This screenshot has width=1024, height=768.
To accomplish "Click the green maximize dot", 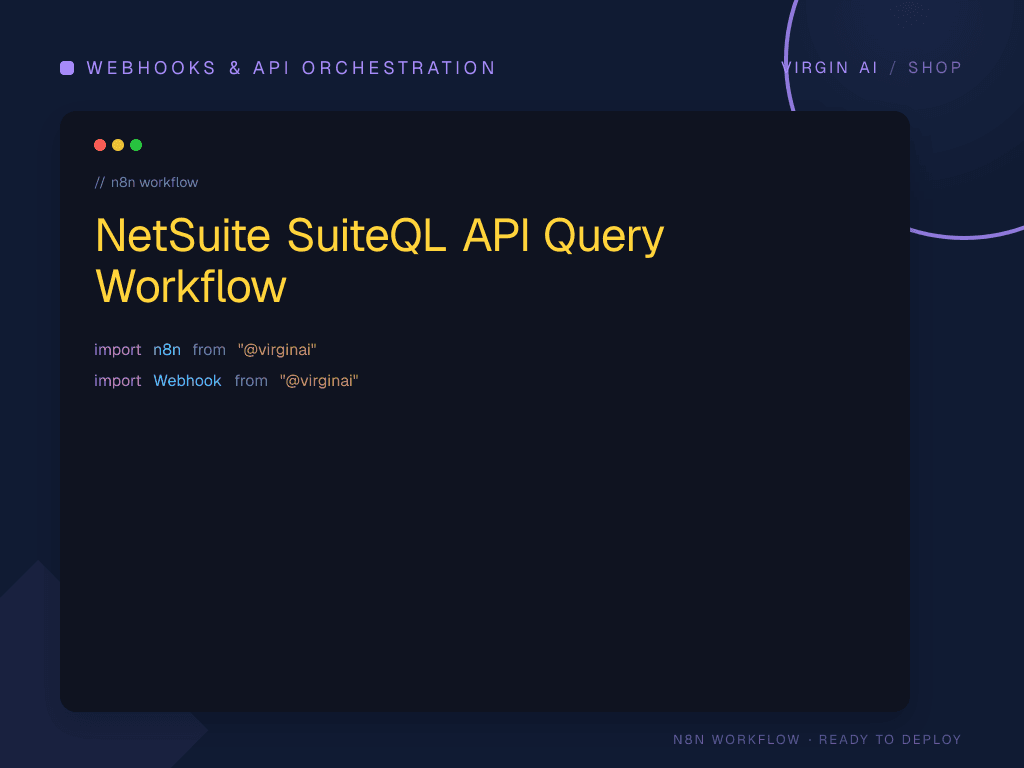I will pos(136,145).
